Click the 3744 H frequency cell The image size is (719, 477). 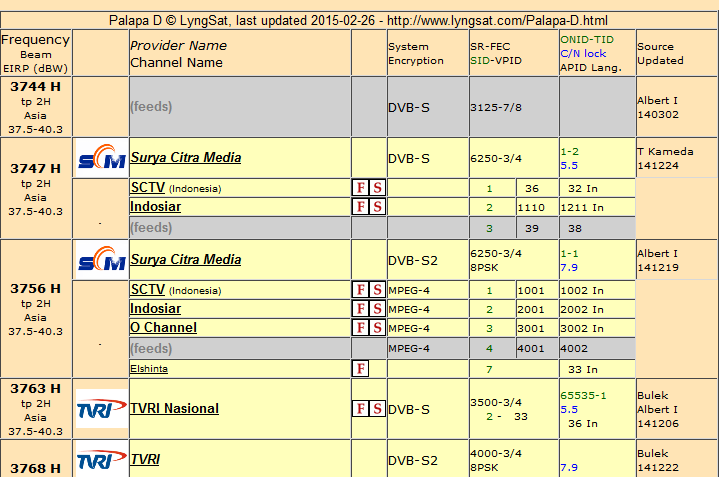[36, 107]
